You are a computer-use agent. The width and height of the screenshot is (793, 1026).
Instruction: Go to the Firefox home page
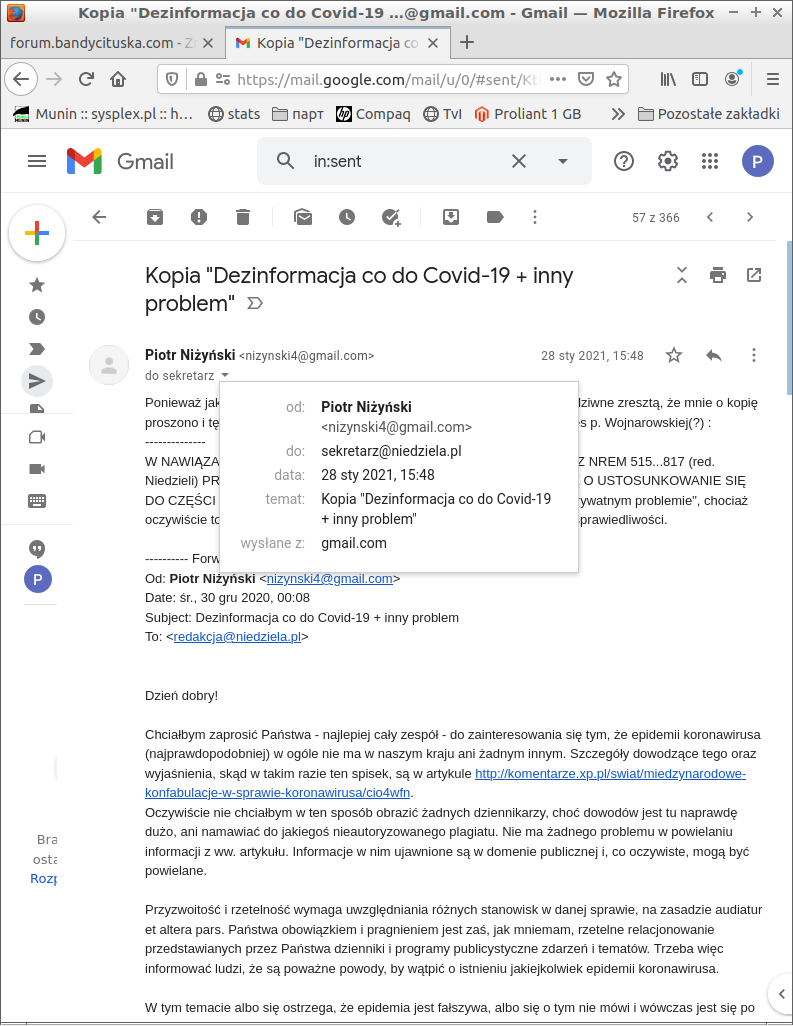[118, 79]
